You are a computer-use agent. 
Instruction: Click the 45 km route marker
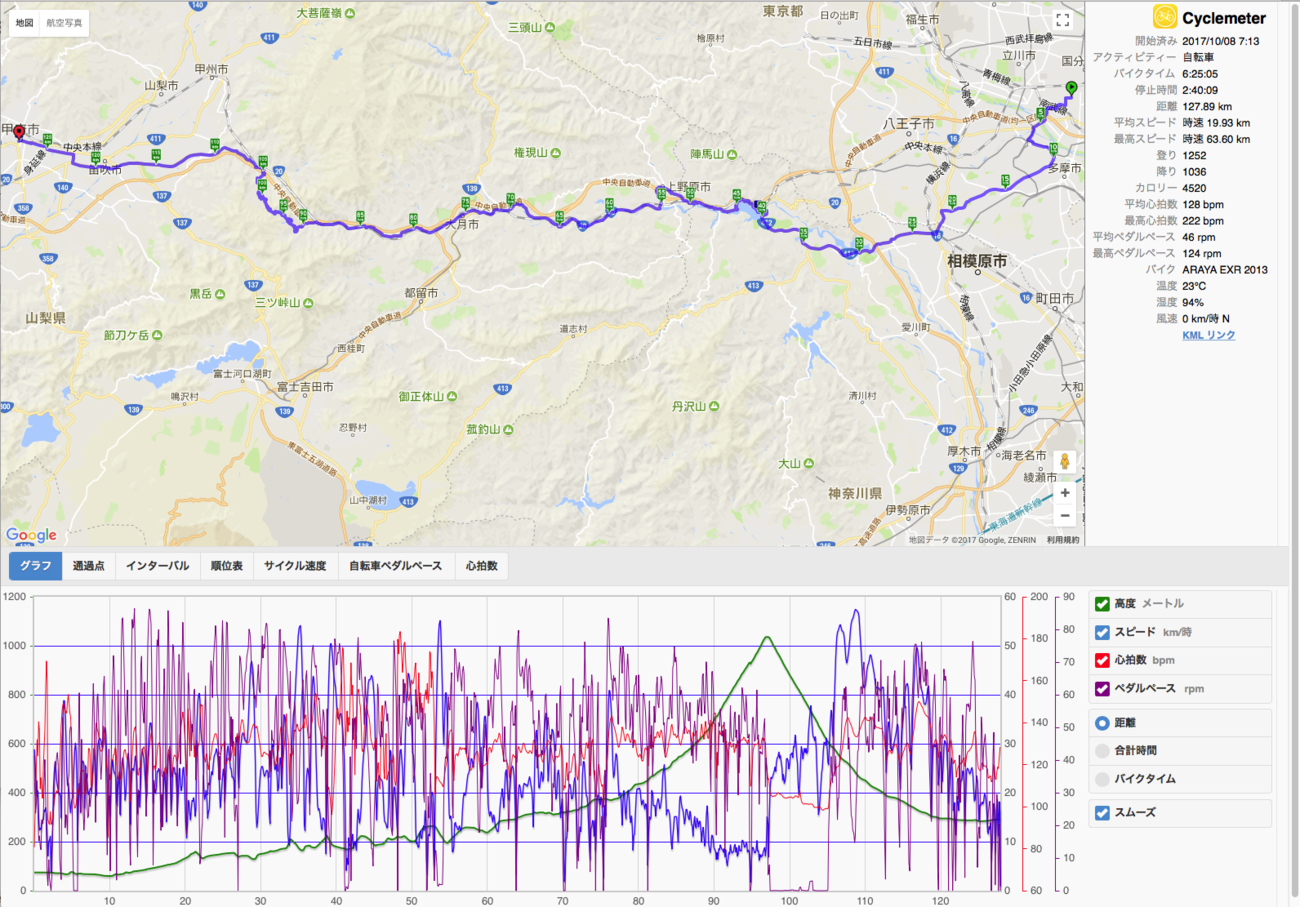pyautogui.click(x=737, y=195)
